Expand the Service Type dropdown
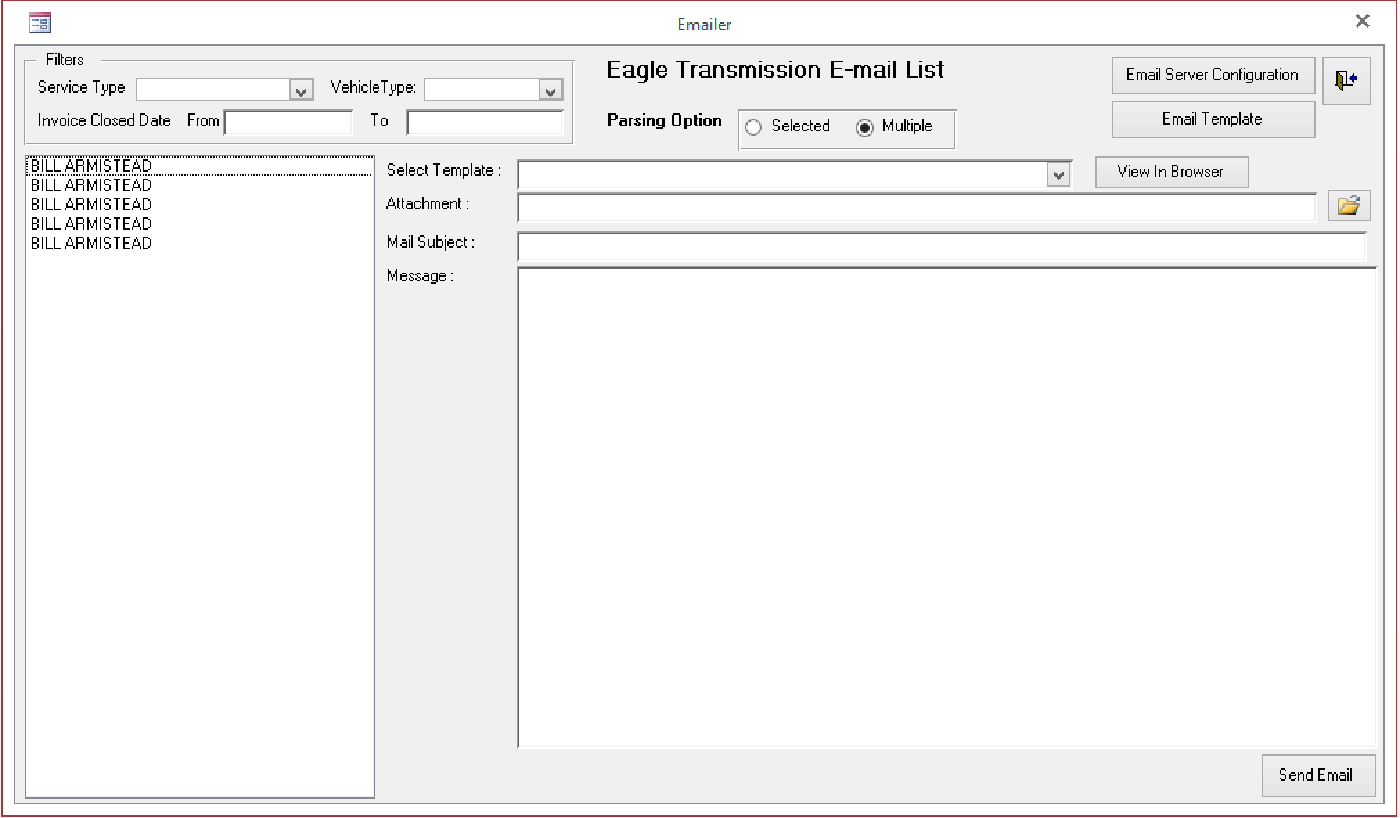The height and width of the screenshot is (818, 1400). coord(302,90)
